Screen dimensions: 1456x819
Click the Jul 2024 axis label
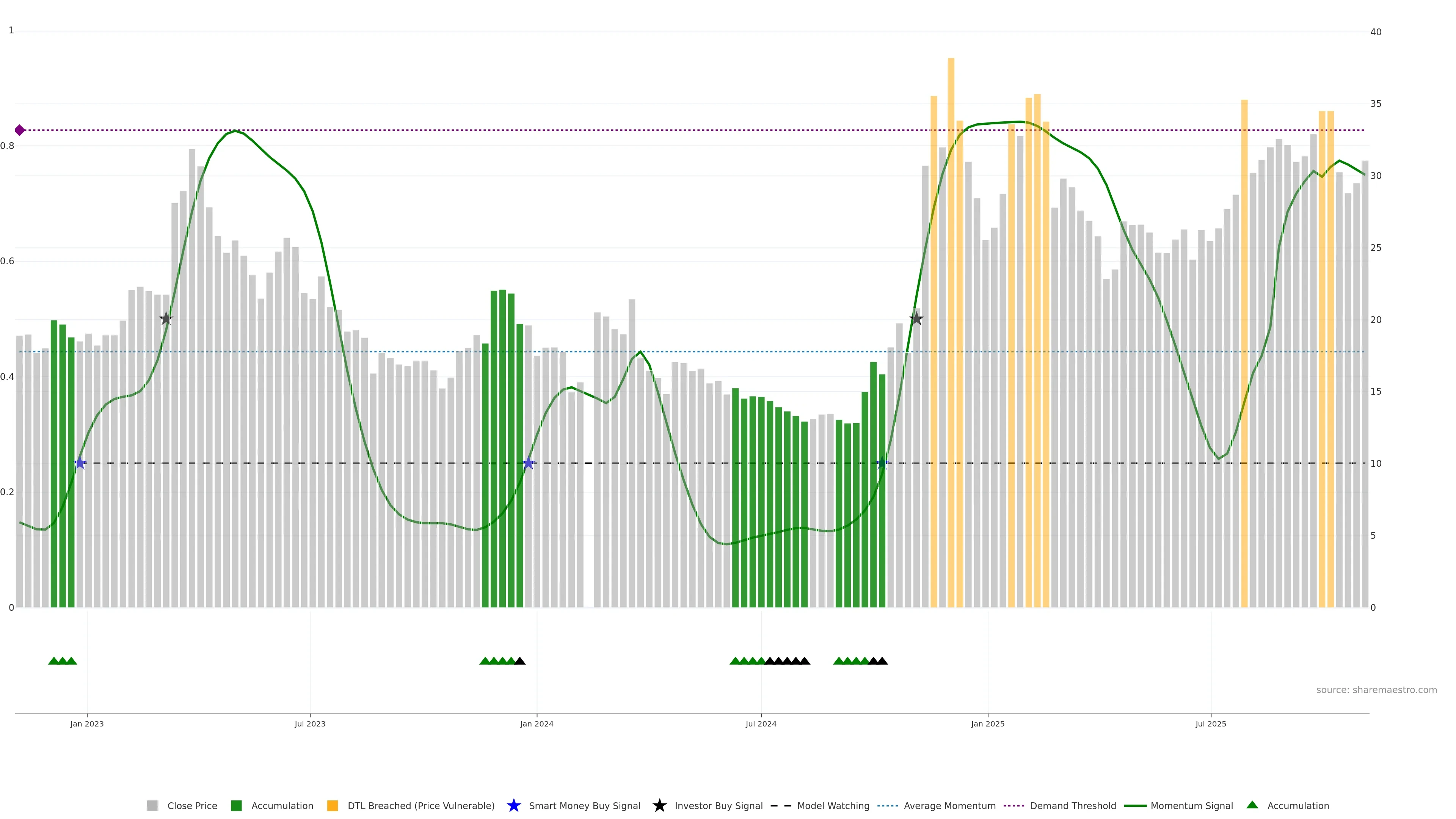[761, 724]
